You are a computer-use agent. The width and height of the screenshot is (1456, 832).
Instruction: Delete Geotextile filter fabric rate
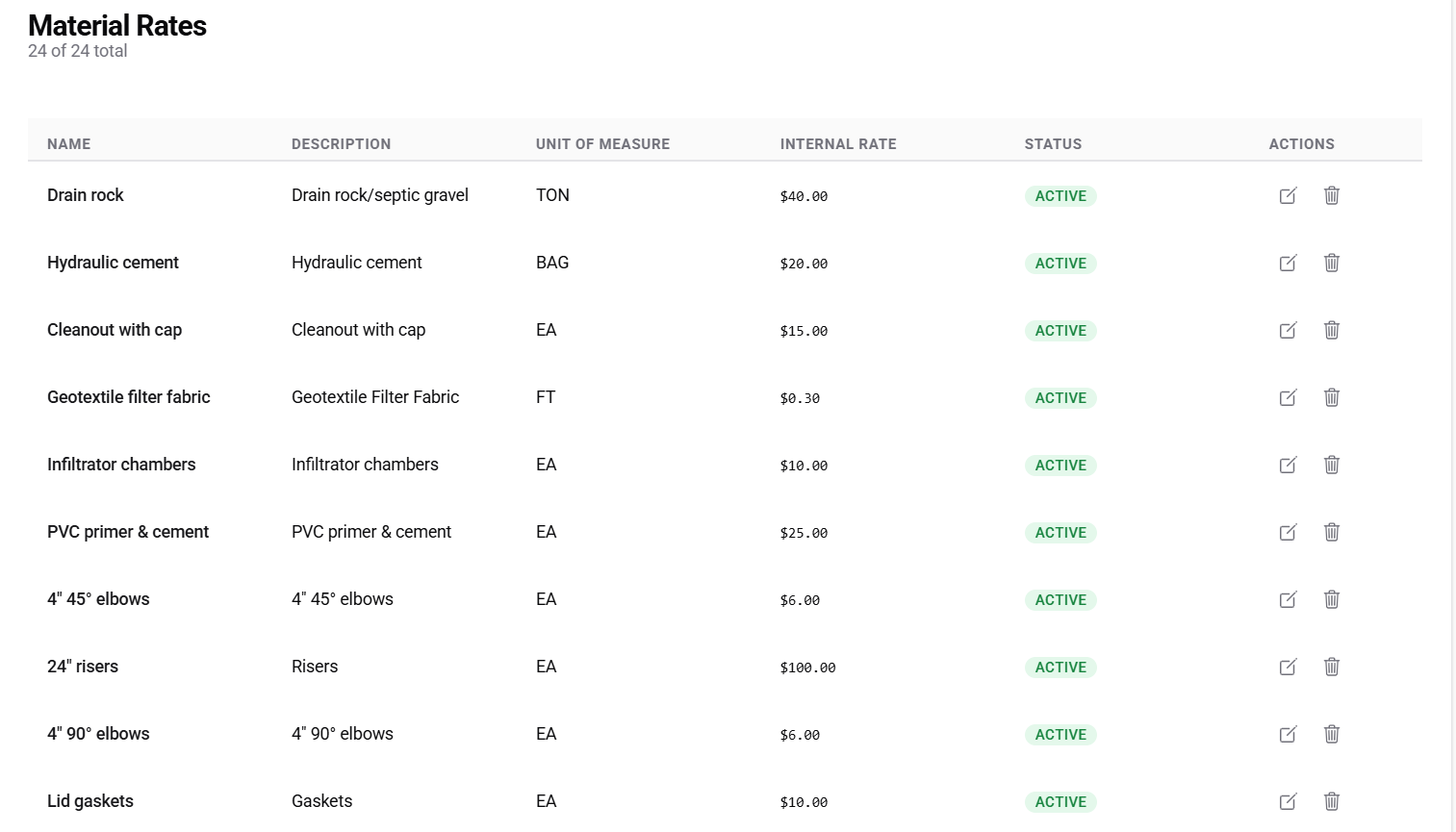(x=1332, y=397)
